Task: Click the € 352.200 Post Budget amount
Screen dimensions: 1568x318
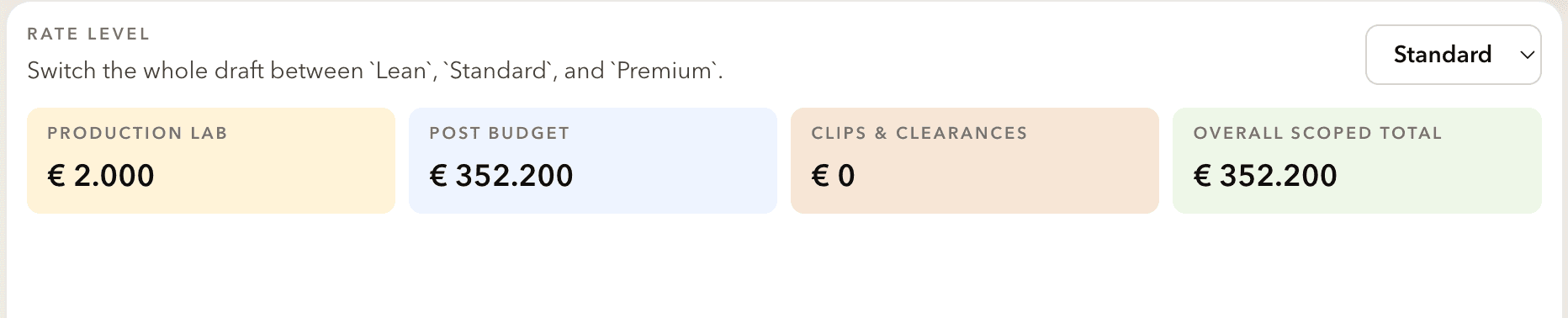Action: coord(501,176)
